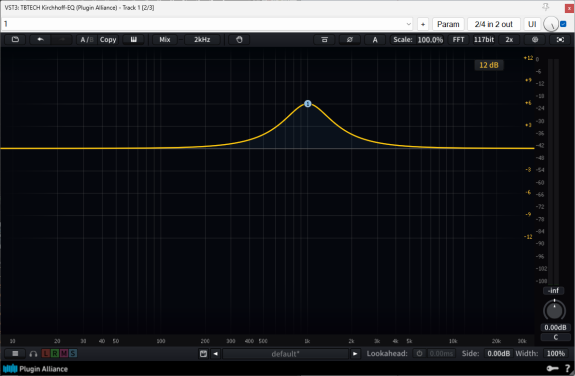Select EQ band 1 node on curve
575x376 pixels.
(x=308, y=104)
